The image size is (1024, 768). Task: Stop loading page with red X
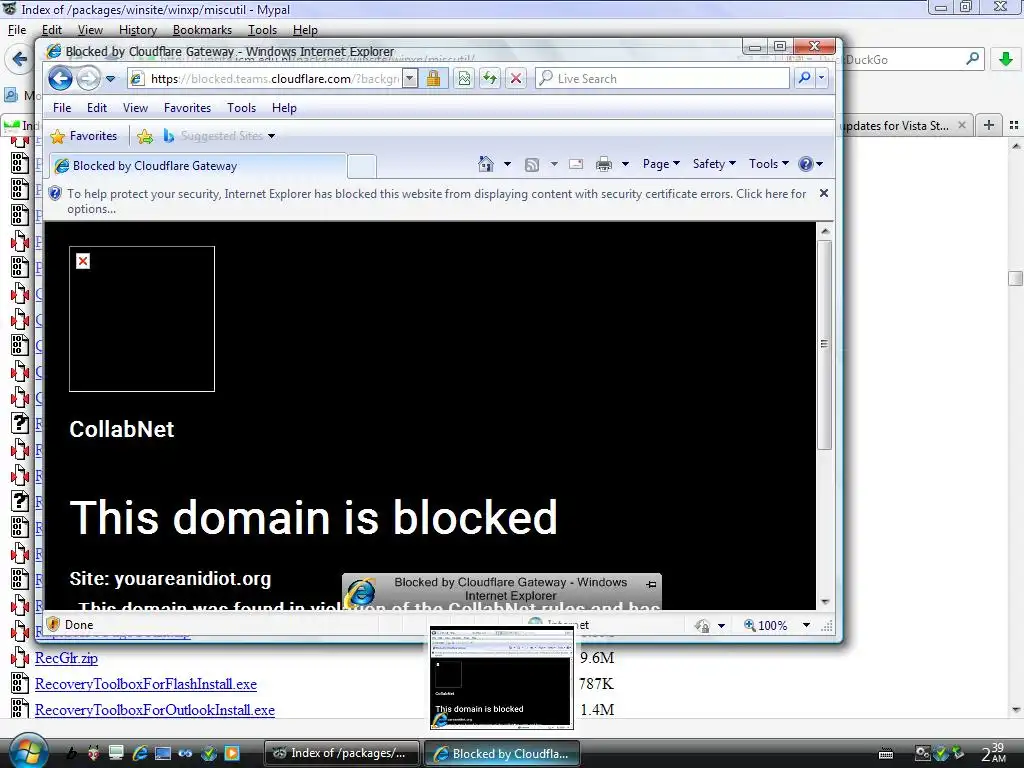coord(516,78)
